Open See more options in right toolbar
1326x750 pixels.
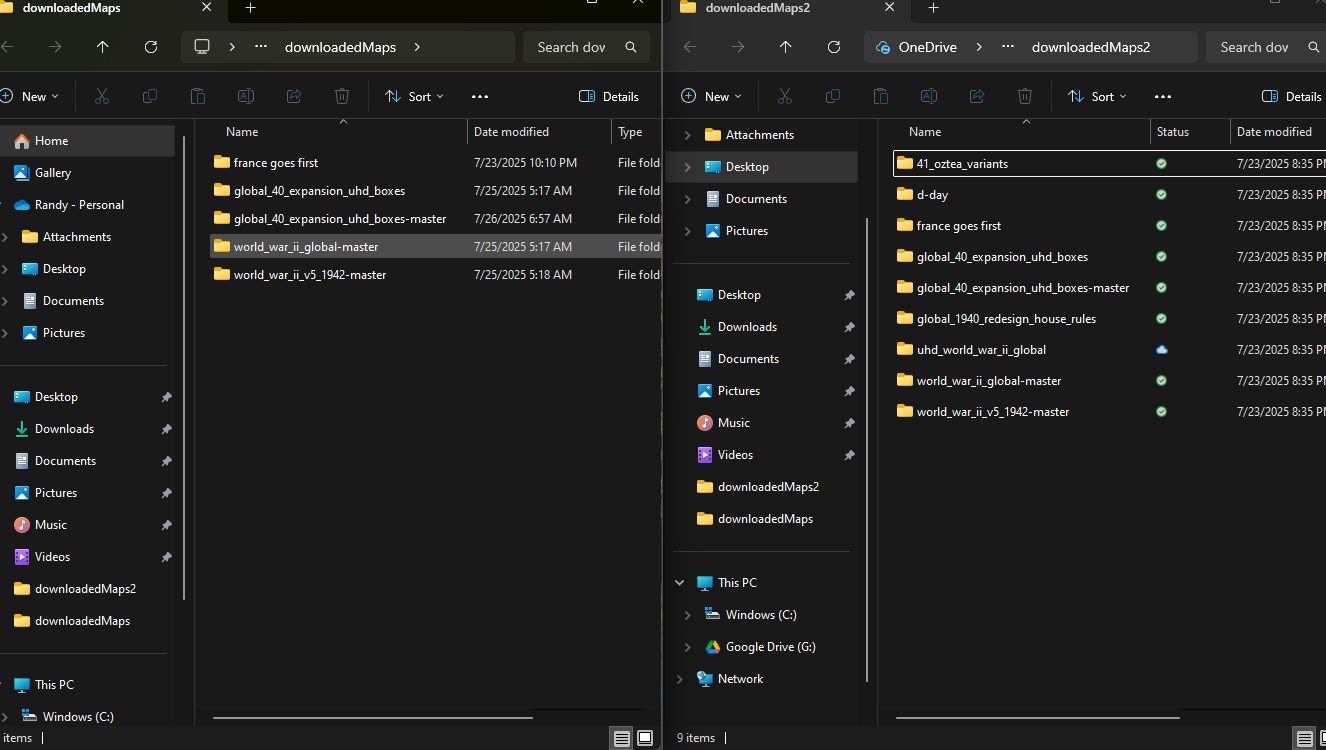[1163, 97]
